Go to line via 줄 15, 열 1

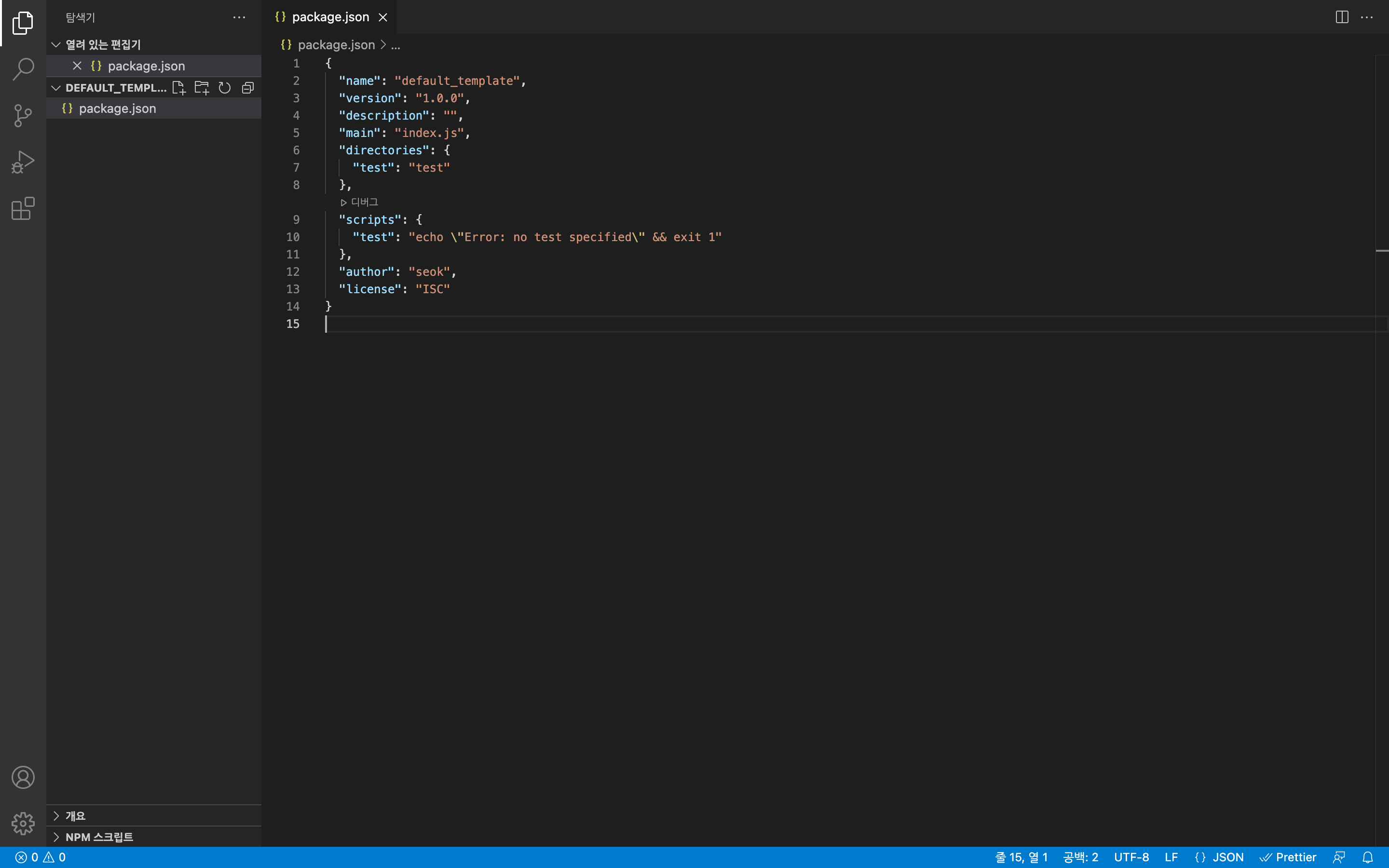(x=1021, y=857)
